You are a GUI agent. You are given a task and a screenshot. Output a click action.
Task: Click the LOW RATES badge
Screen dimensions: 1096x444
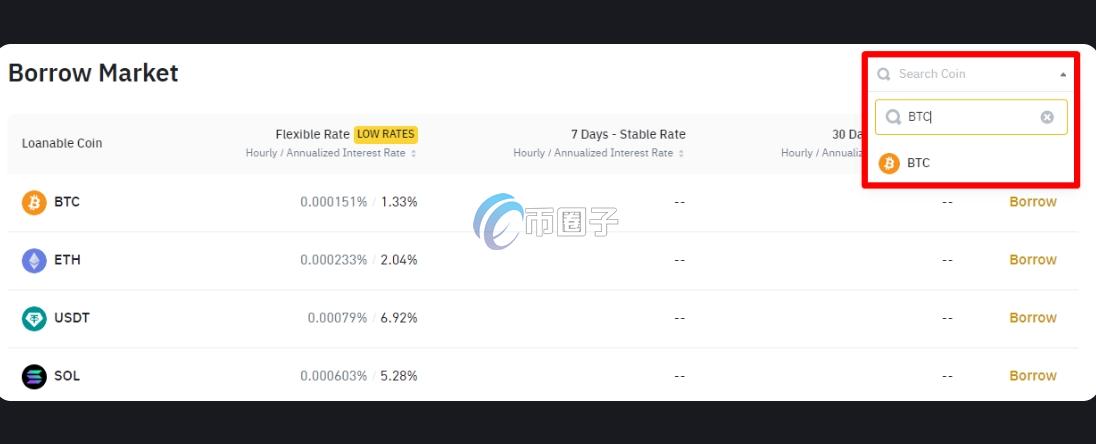(386, 134)
